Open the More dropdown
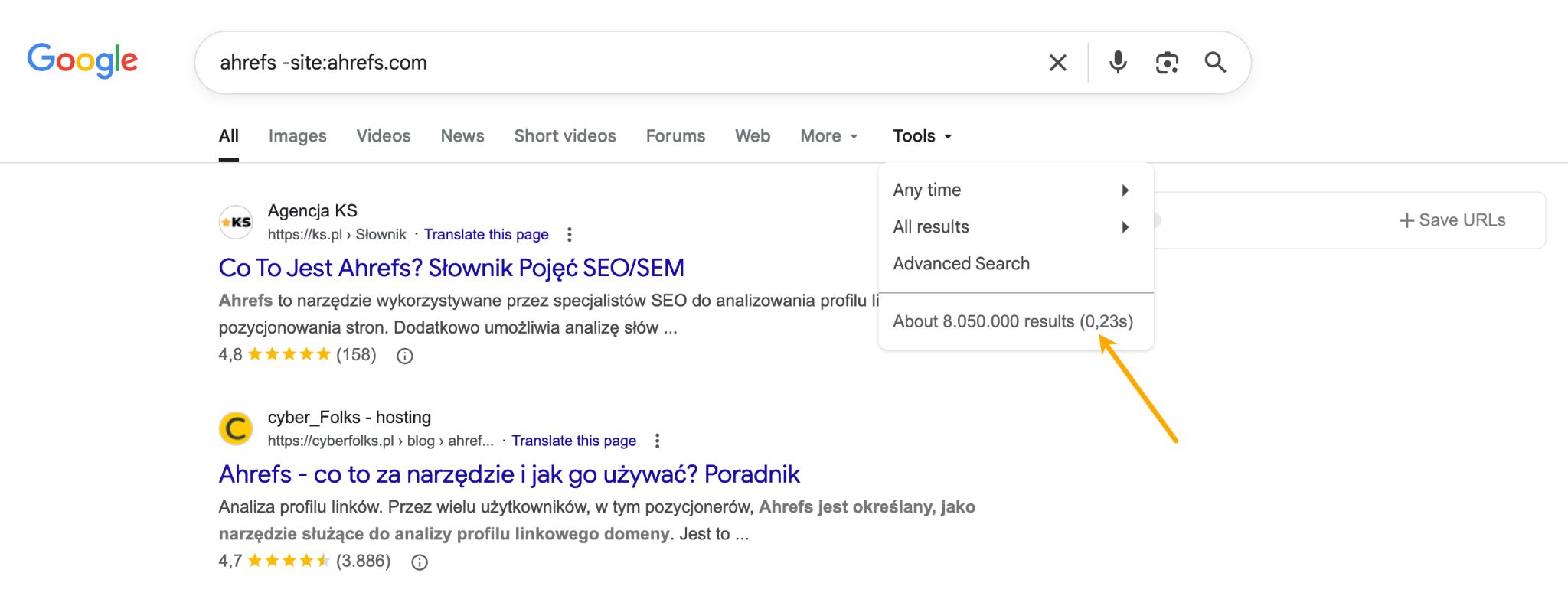 click(828, 136)
